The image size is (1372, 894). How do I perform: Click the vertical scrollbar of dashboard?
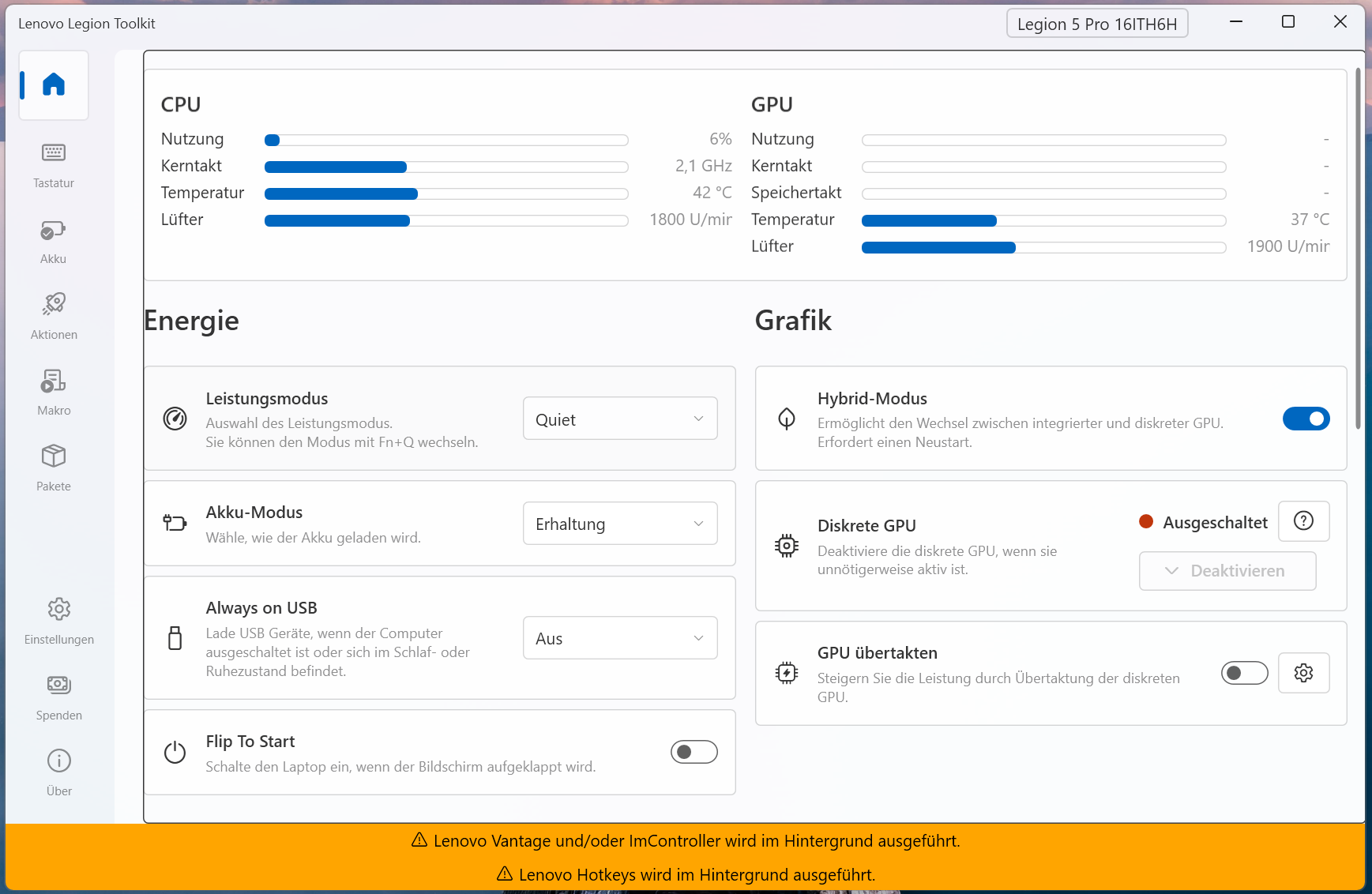(x=1359, y=249)
